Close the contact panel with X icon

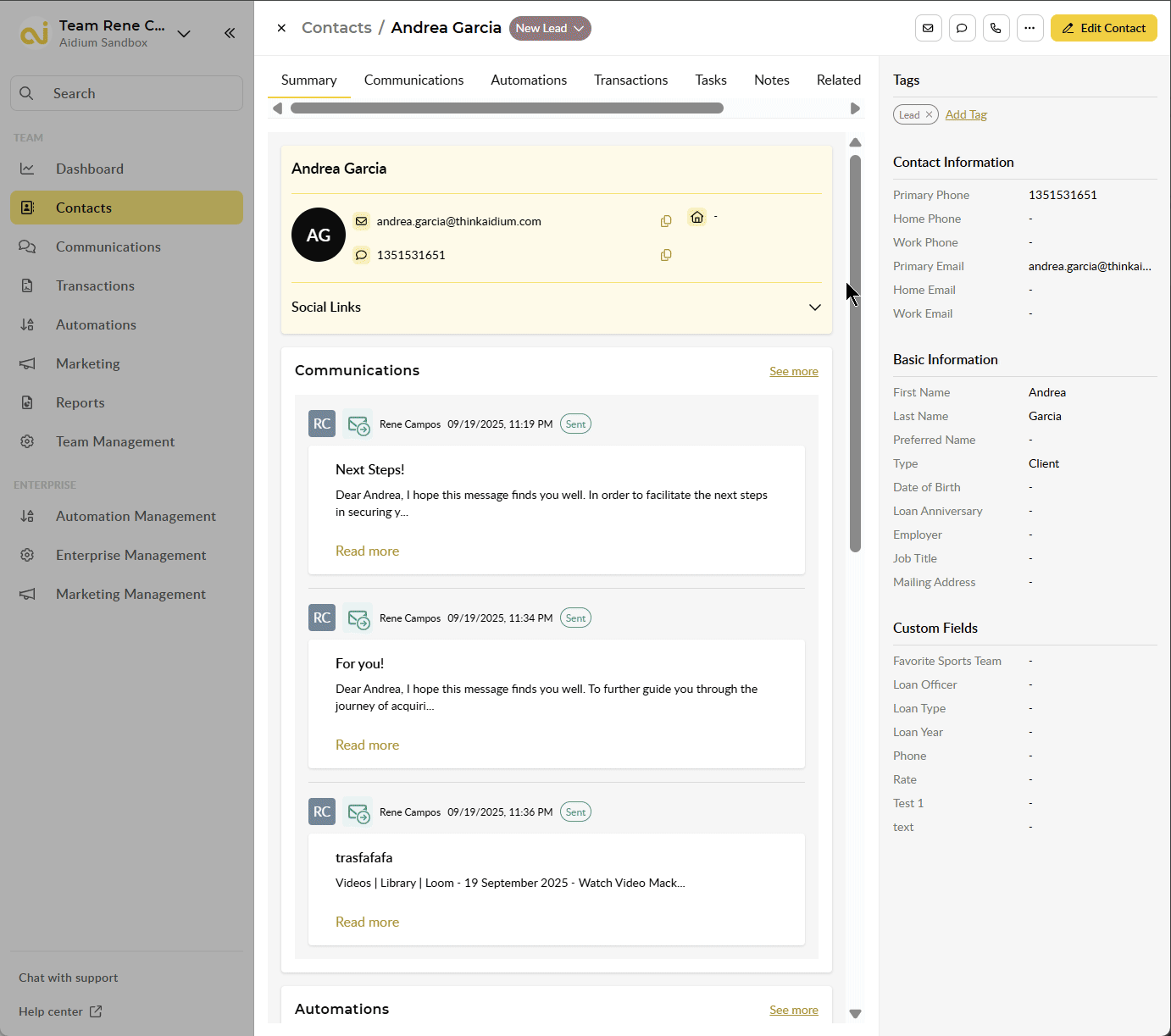tap(281, 28)
